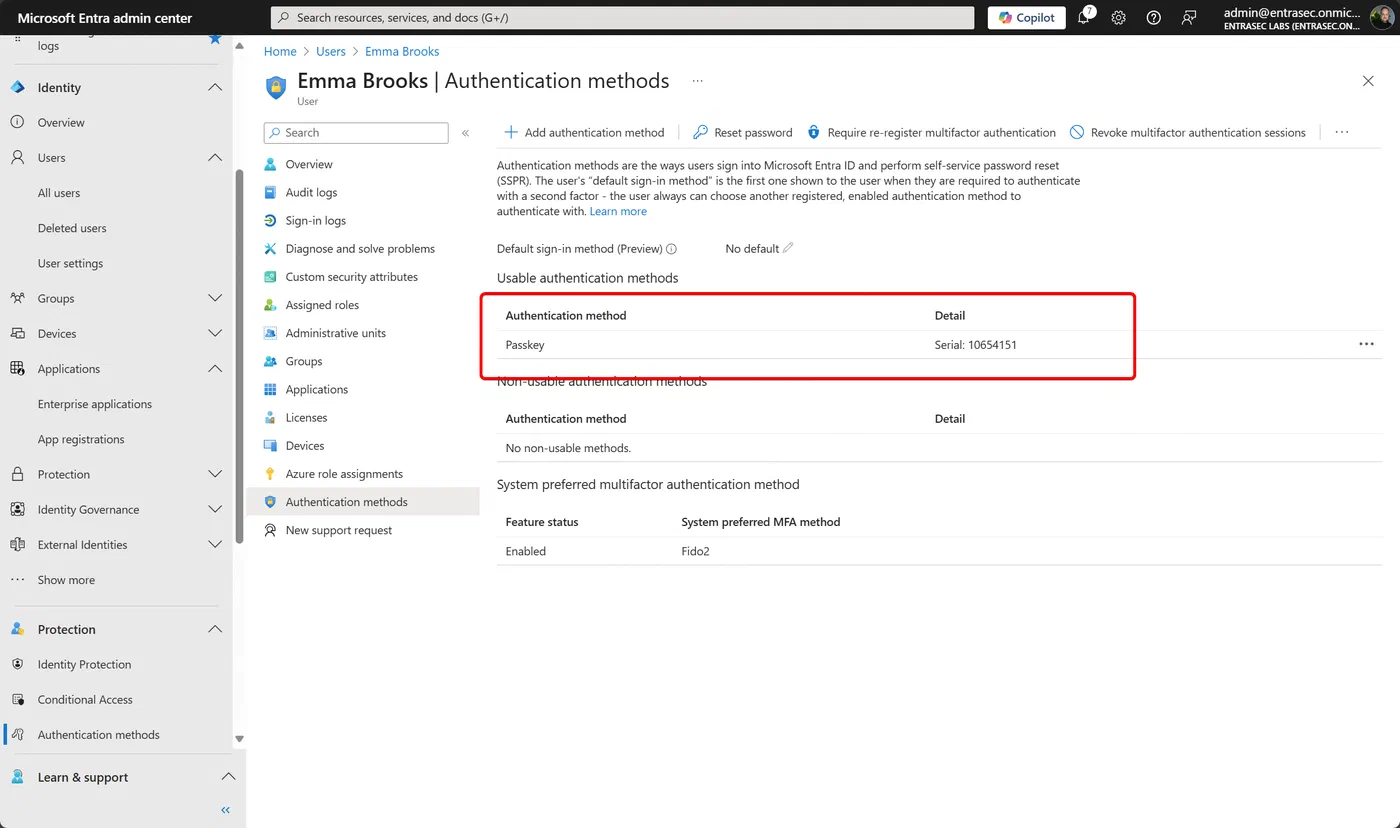Collapse the left navigation pane
This screenshot has width=1400, height=828.
pyautogui.click(x=226, y=810)
